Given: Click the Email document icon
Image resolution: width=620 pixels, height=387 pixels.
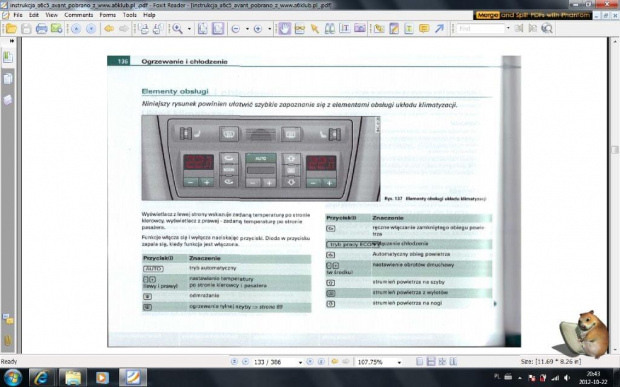Looking at the screenshot, I should click(x=56, y=28).
